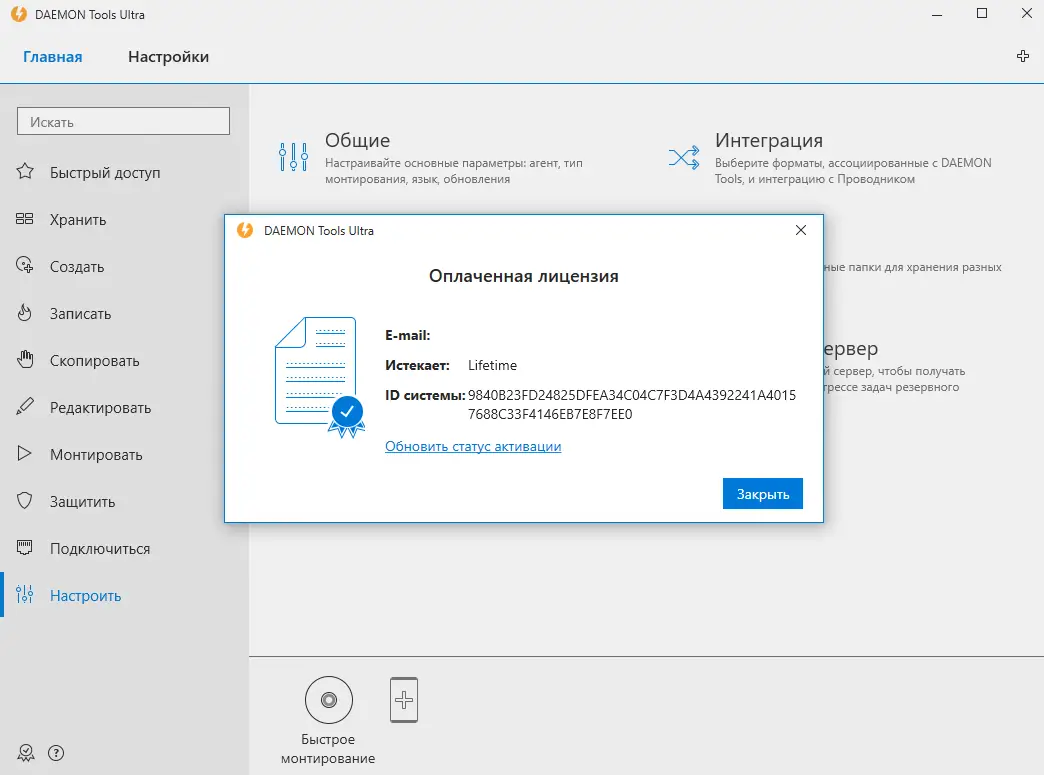1044x775 pixels.
Task: Click the Монтировать play triangle icon
Action: click(x=25, y=454)
